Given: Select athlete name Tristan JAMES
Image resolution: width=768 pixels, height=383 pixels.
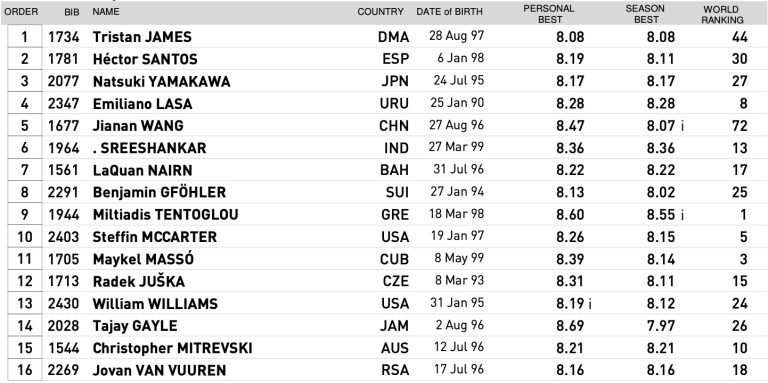Looking at the screenshot, I should [142, 37].
